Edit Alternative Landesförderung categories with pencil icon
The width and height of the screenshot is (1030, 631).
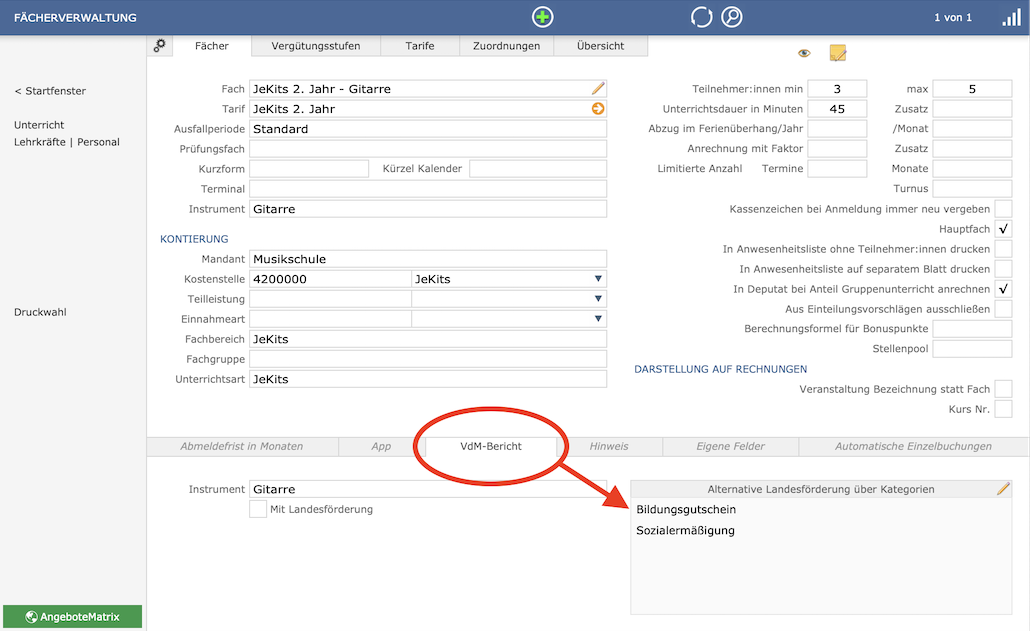point(1003,489)
